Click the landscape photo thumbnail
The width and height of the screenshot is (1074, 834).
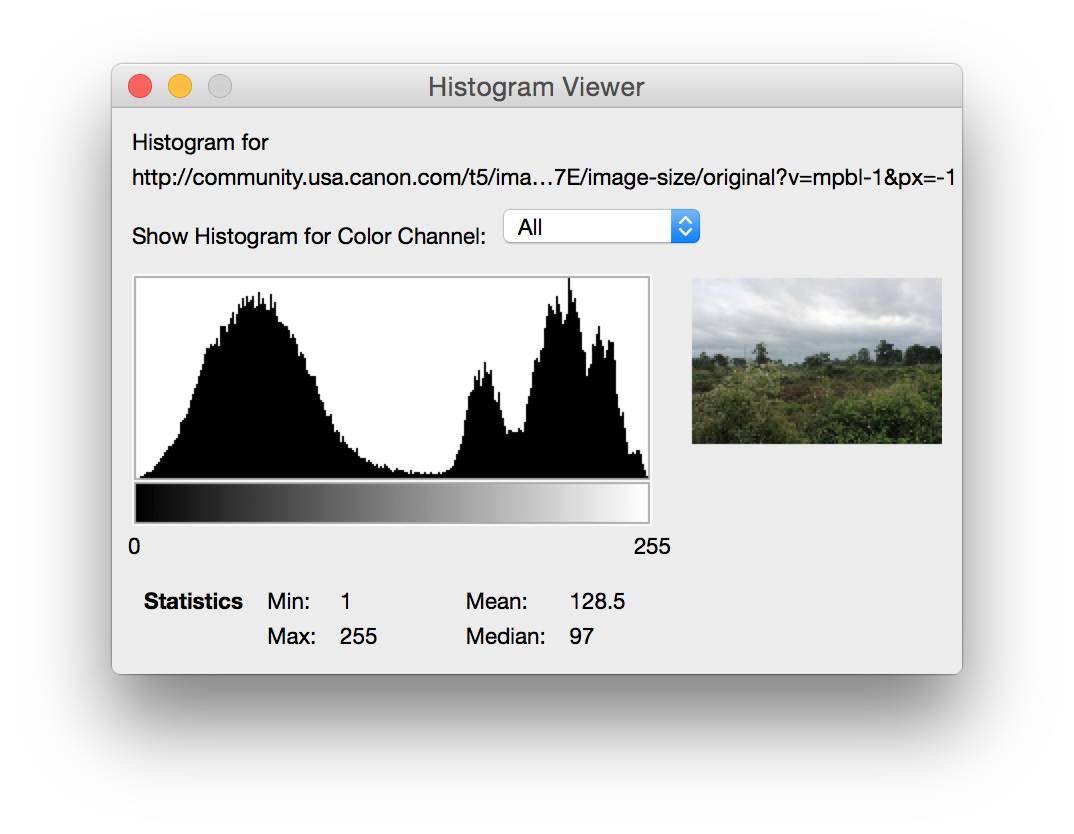[816, 360]
